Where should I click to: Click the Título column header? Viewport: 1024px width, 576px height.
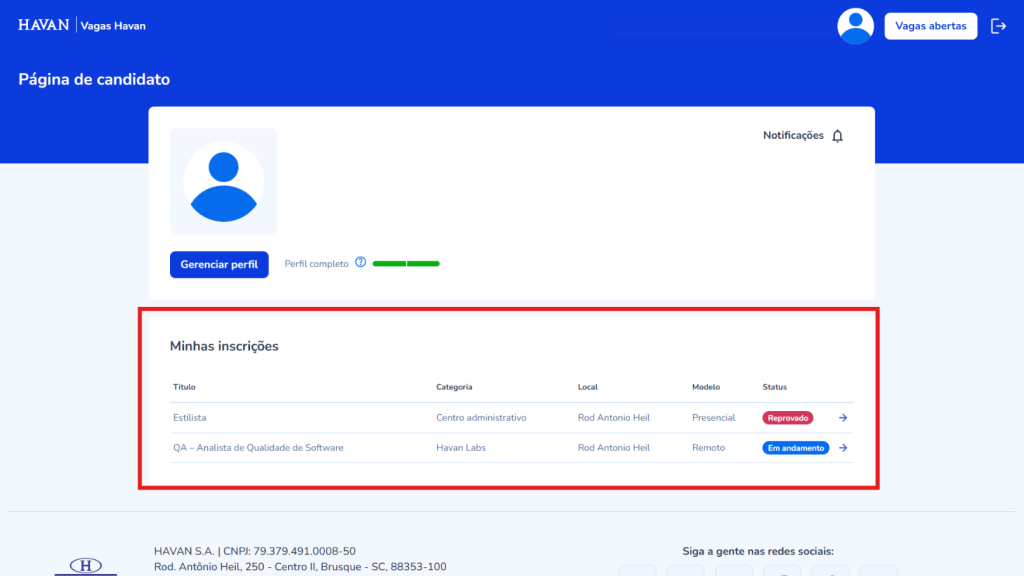point(184,387)
